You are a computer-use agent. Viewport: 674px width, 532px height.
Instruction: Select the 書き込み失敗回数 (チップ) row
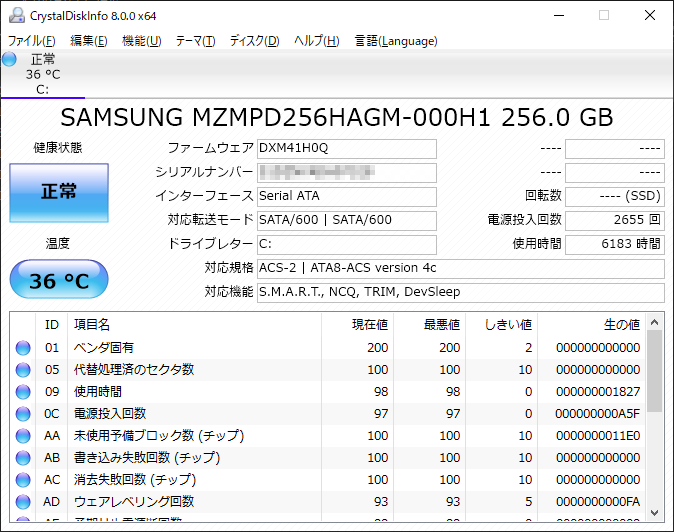[328, 458]
